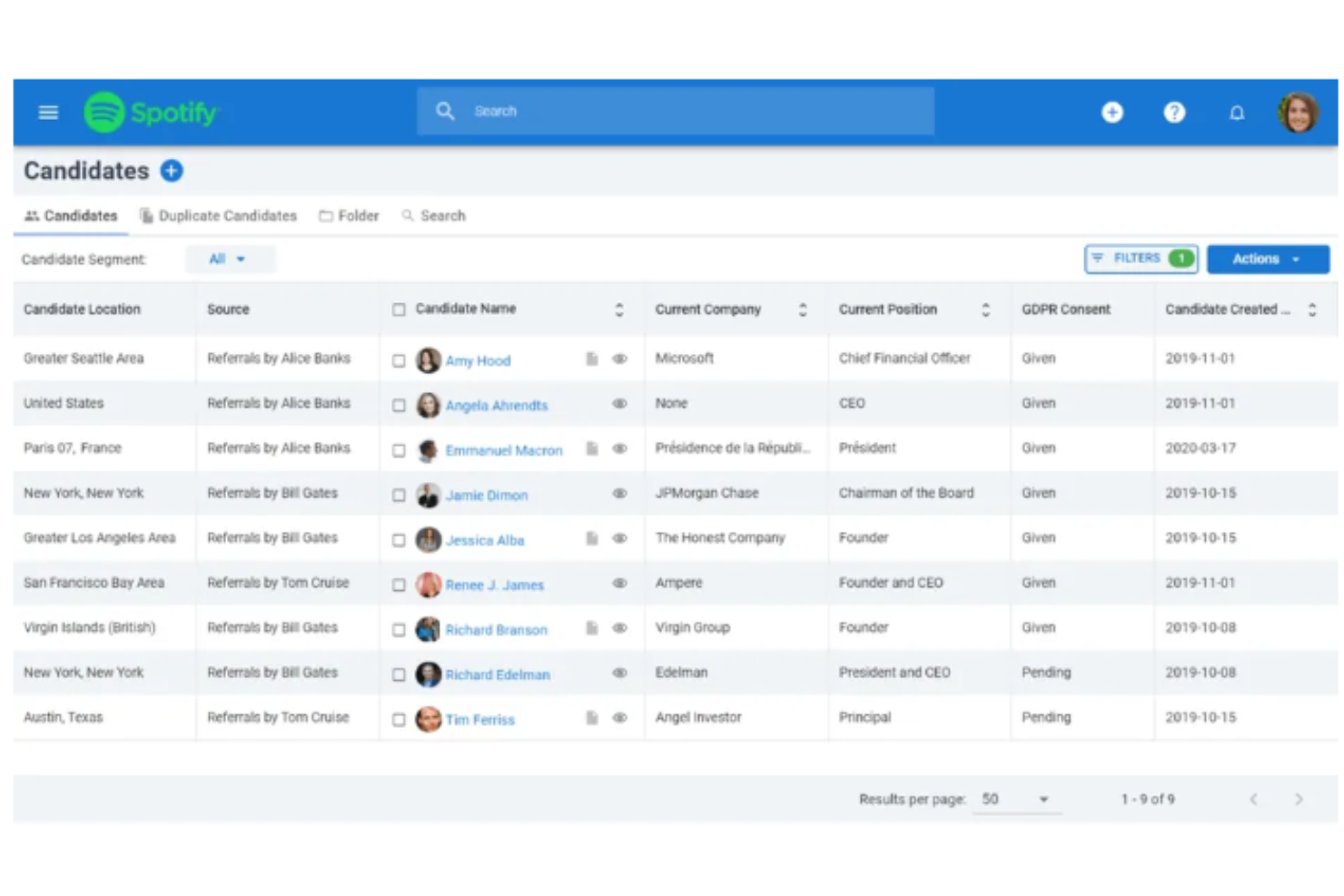Click Jamie Dimon's avatar photo
The image size is (1344, 896).
pyautogui.click(x=429, y=495)
